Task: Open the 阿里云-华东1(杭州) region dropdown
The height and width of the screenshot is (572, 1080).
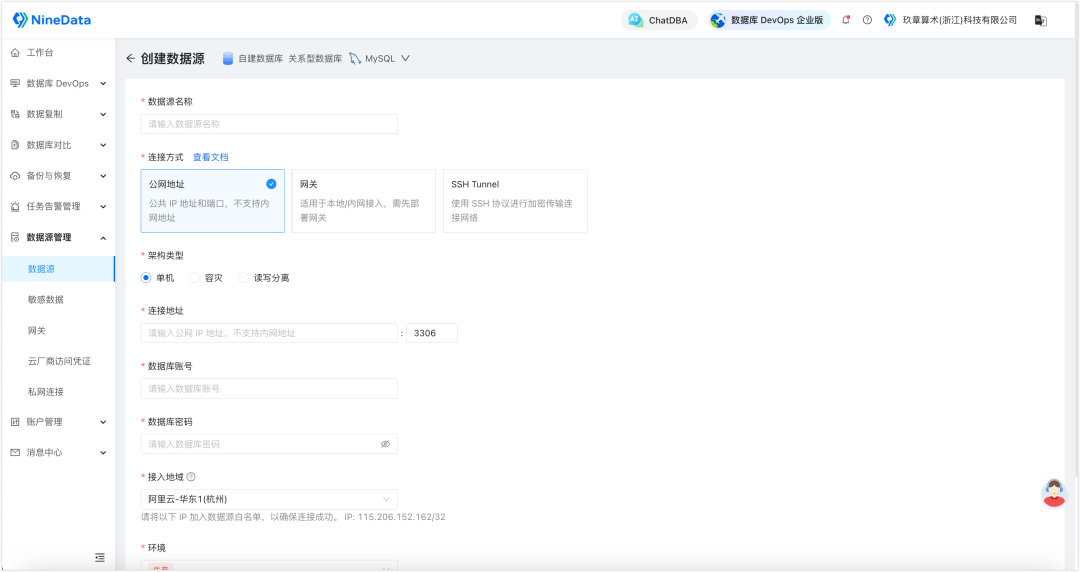Action: [269, 499]
